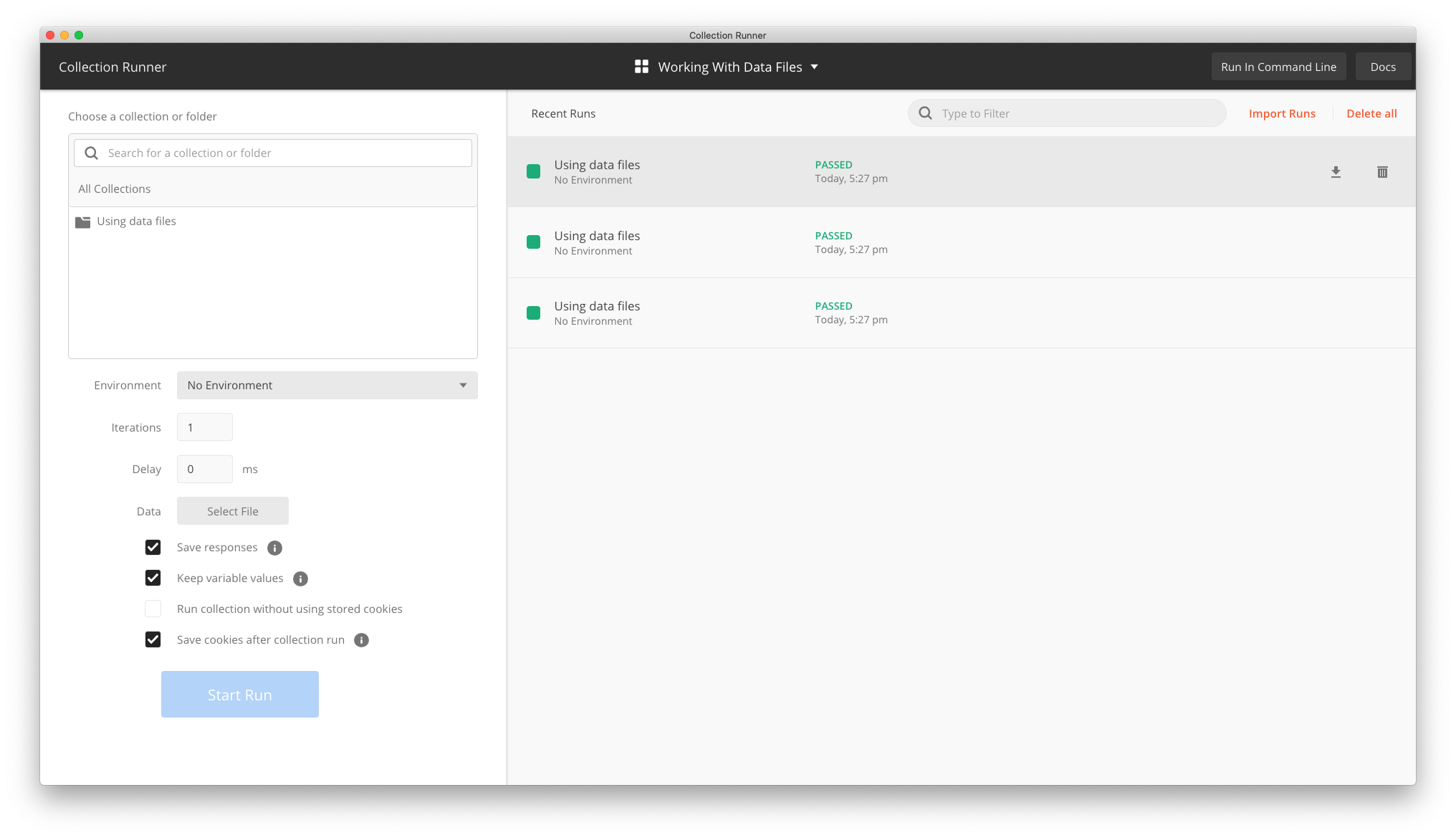Screen dimensions: 1456x838
Task: Click the magnifier icon in Type to Filter
Action: click(x=925, y=113)
